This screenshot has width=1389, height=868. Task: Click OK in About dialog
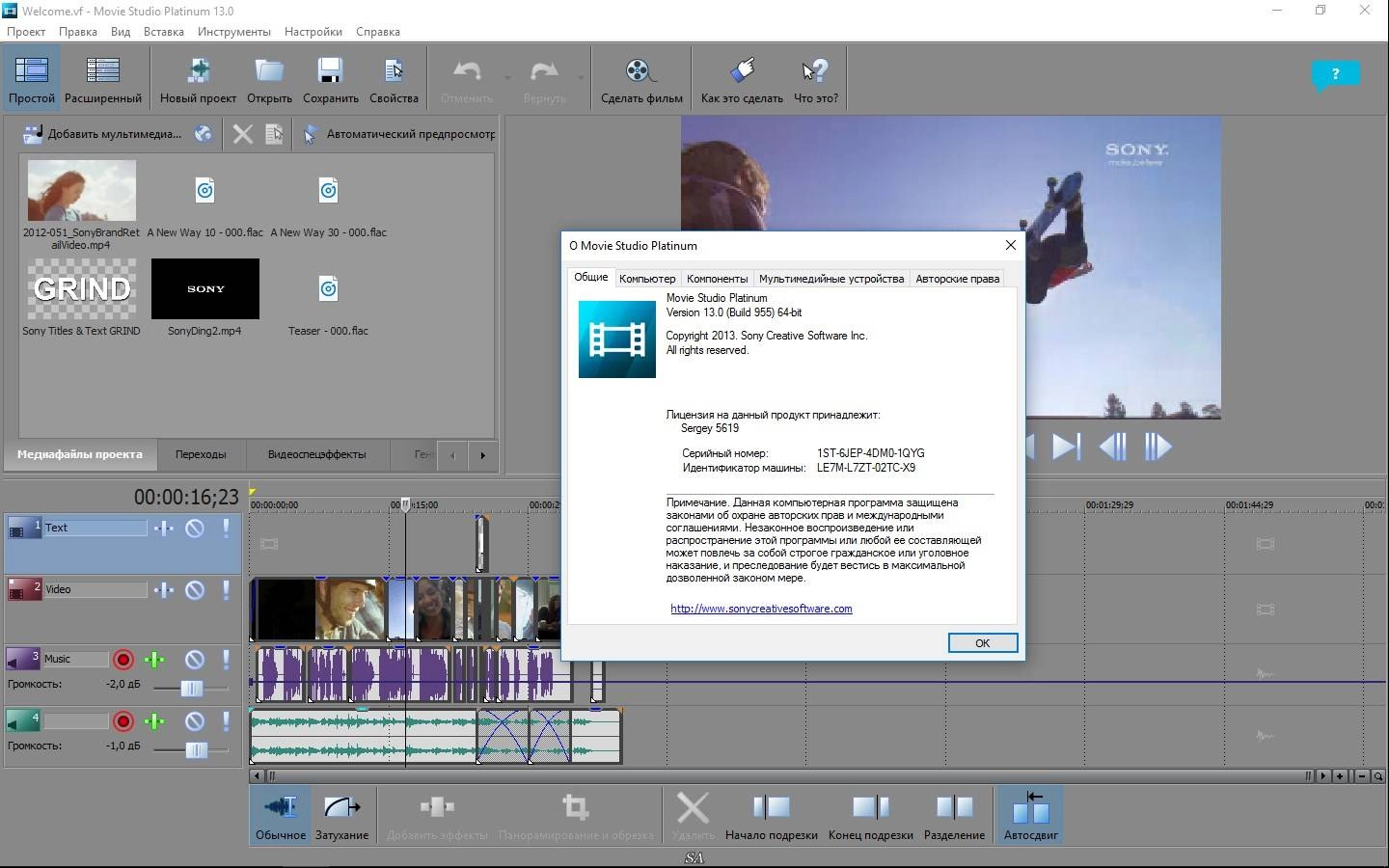pos(982,643)
